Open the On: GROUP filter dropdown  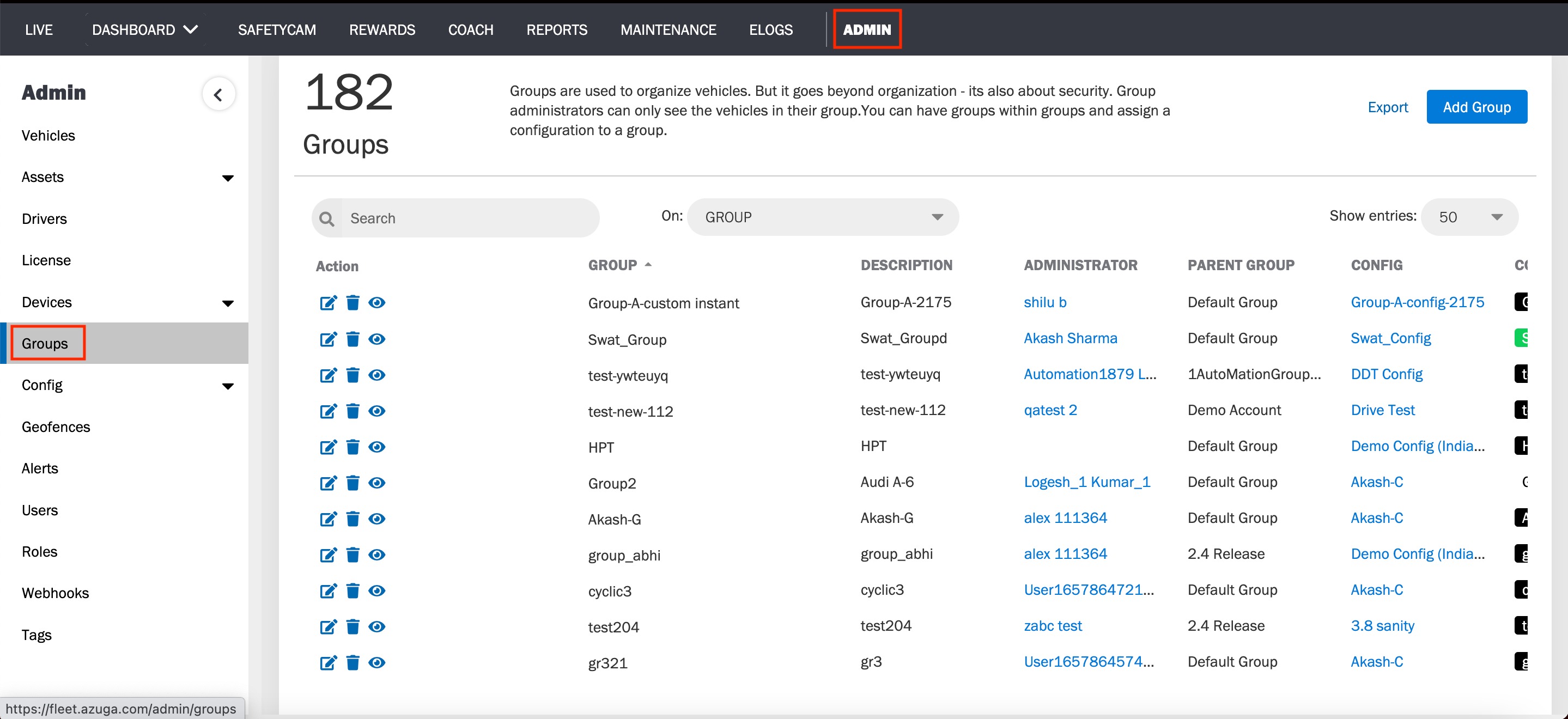822,217
